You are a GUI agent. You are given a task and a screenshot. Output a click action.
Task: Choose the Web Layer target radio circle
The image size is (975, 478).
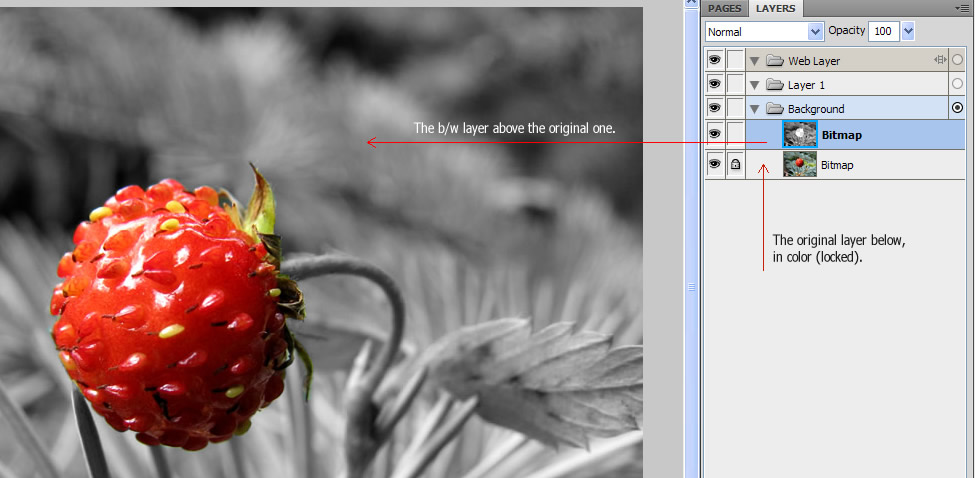coord(958,60)
